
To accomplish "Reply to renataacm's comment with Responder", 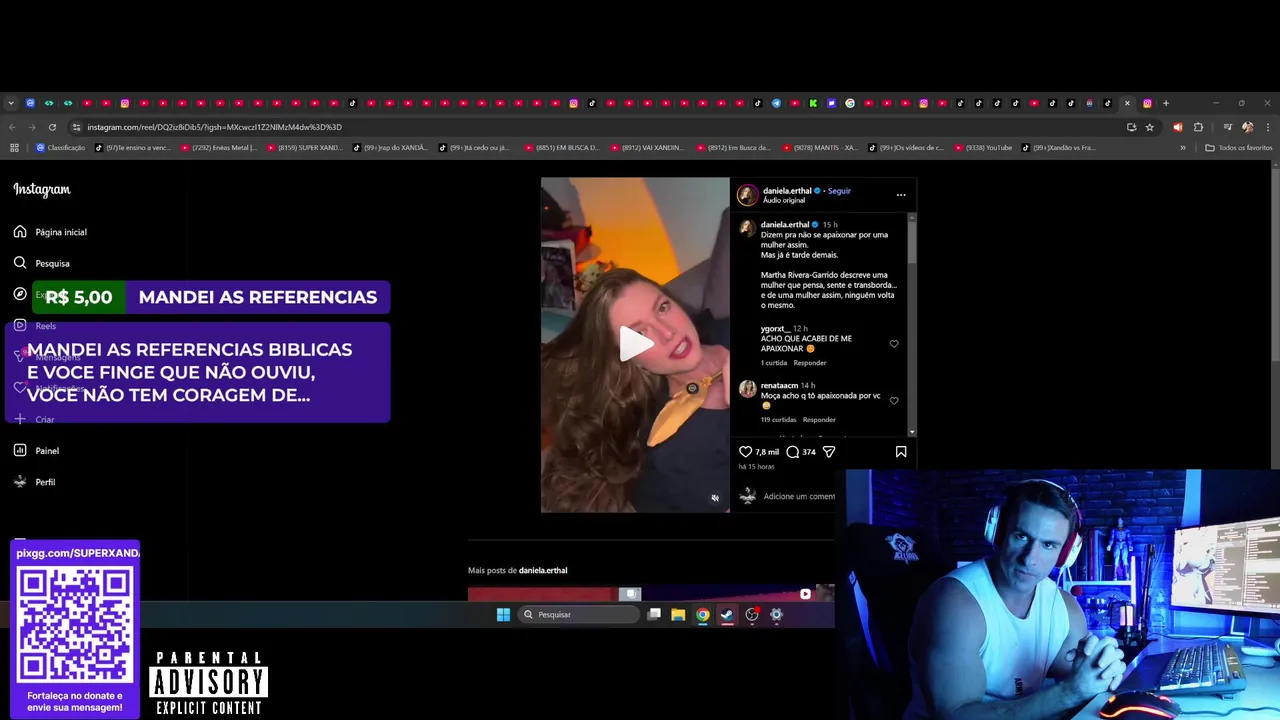I will pyautogui.click(x=819, y=420).
